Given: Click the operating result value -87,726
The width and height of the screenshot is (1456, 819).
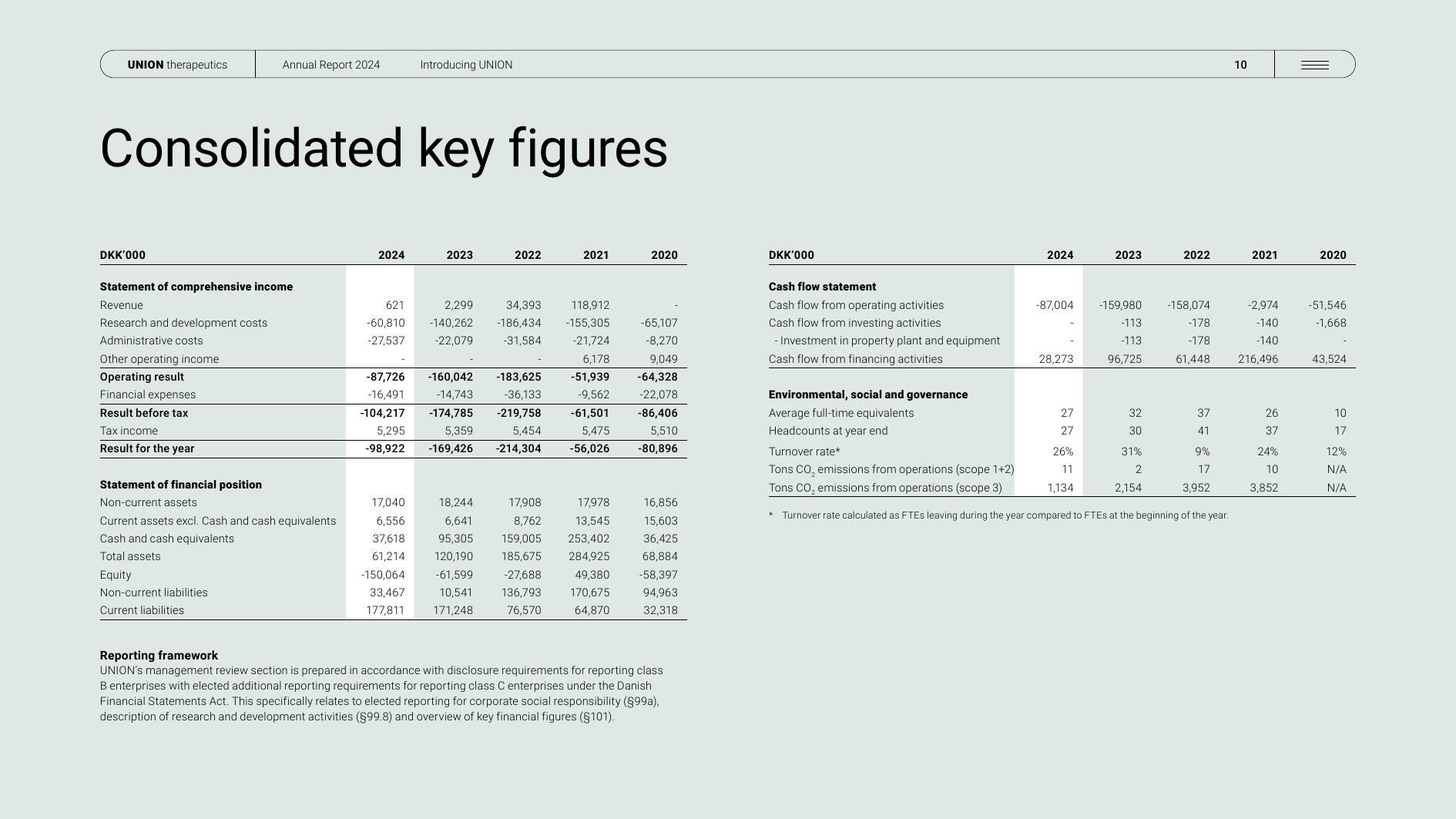Looking at the screenshot, I should tap(385, 377).
